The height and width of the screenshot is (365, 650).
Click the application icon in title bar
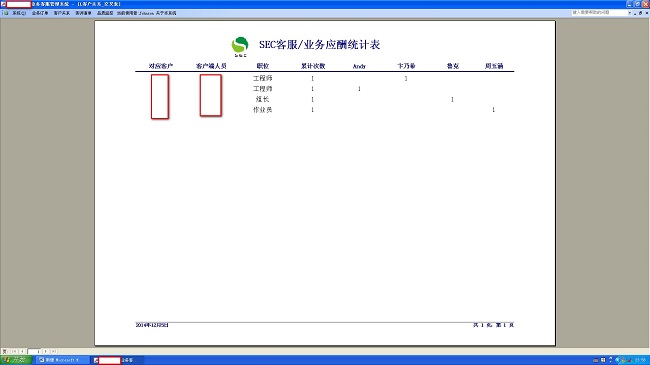3,4
